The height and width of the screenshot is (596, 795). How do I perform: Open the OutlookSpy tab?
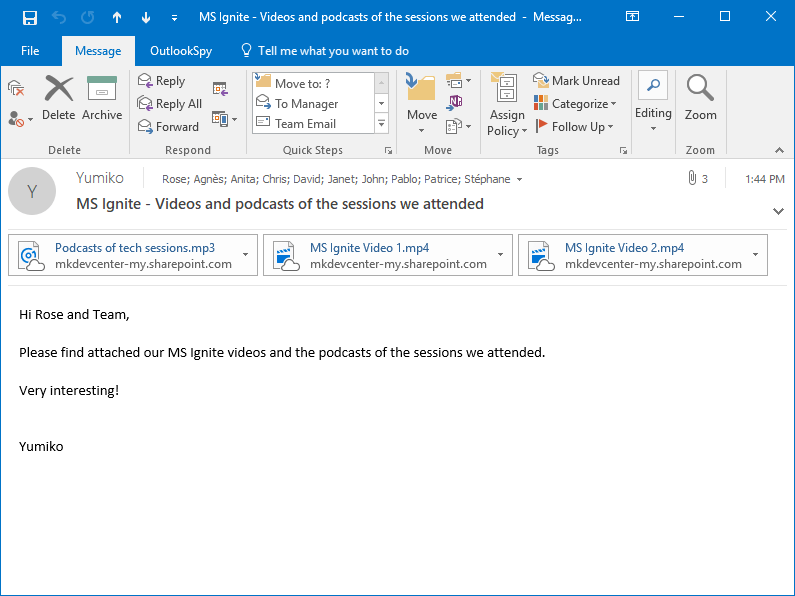pyautogui.click(x=181, y=51)
